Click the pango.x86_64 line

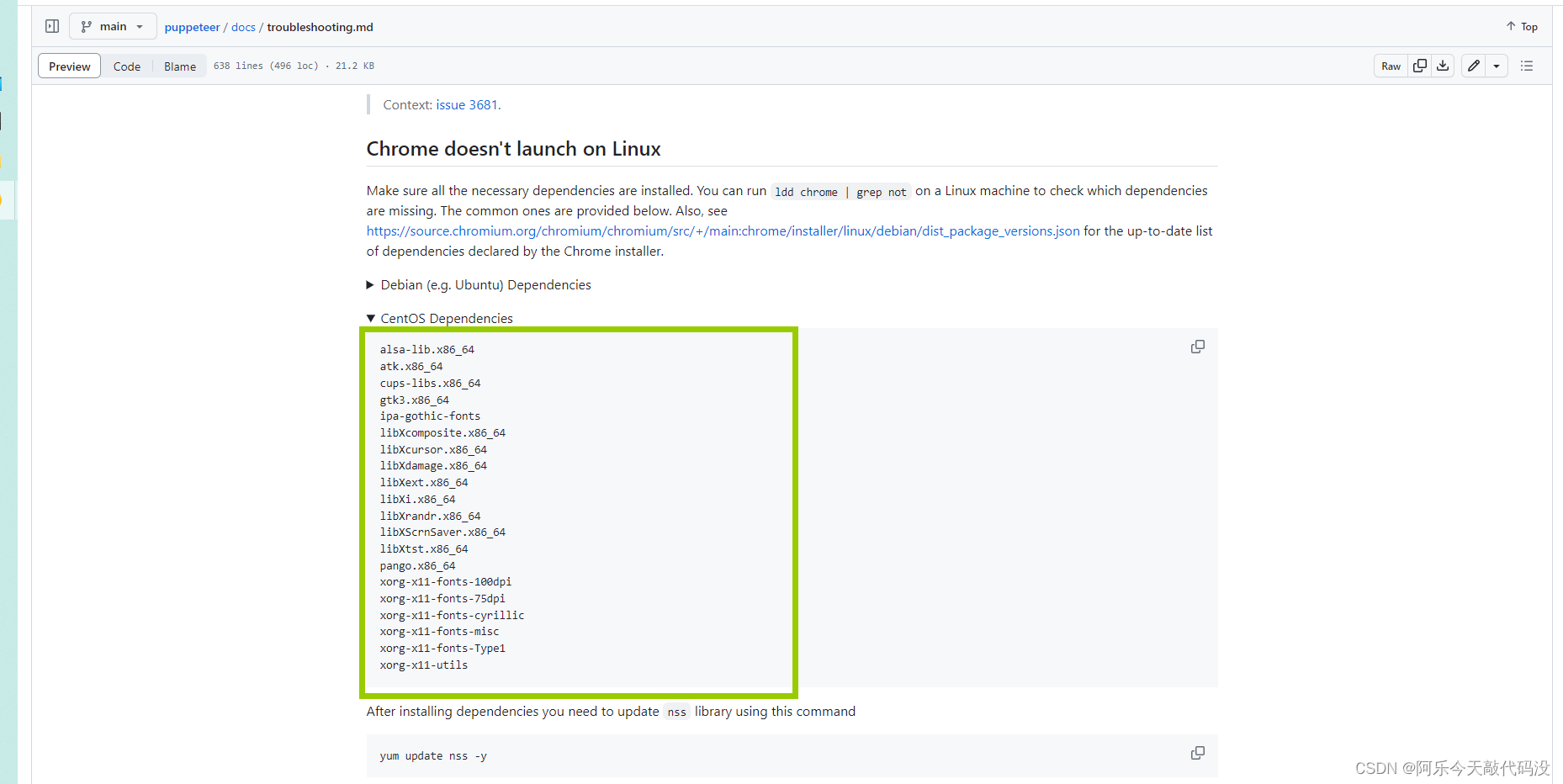coord(417,565)
